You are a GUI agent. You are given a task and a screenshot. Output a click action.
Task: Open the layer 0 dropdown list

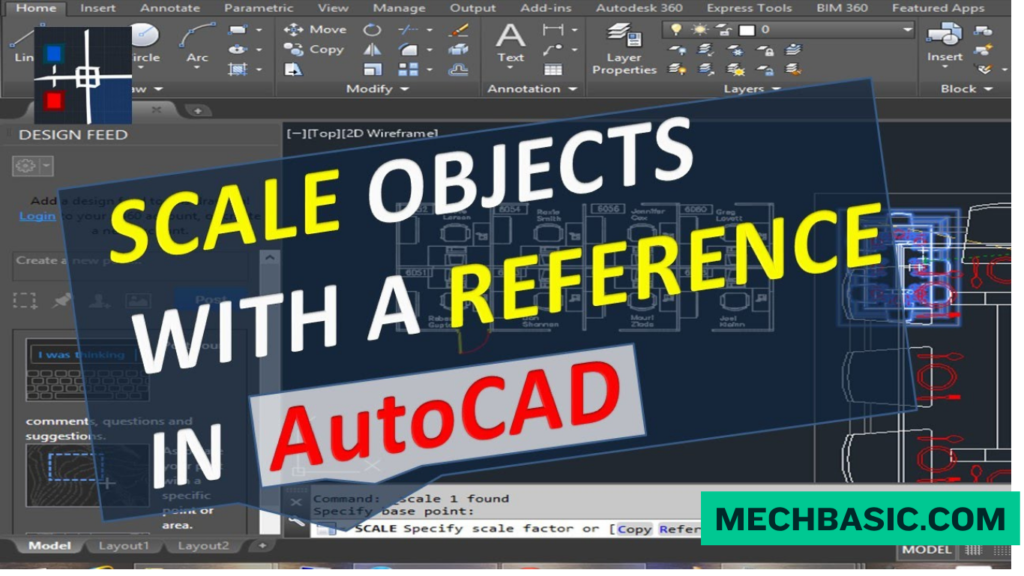[x=907, y=29]
